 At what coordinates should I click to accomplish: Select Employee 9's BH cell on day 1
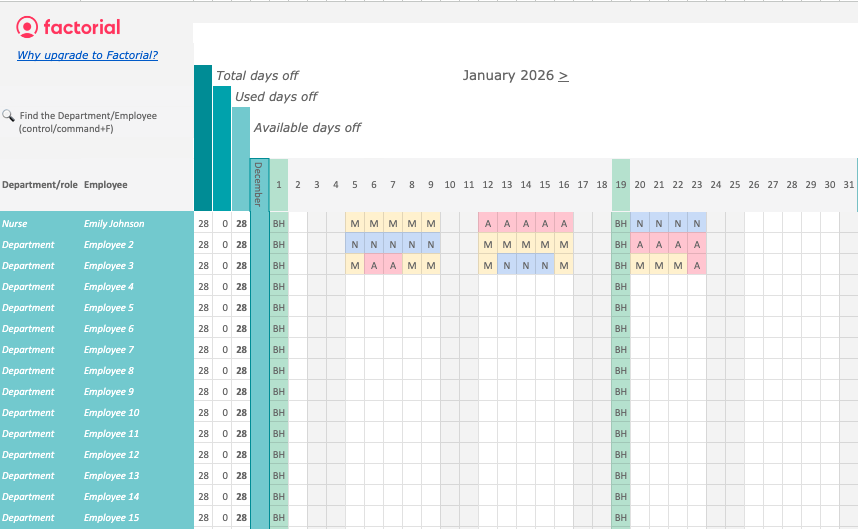click(x=279, y=392)
